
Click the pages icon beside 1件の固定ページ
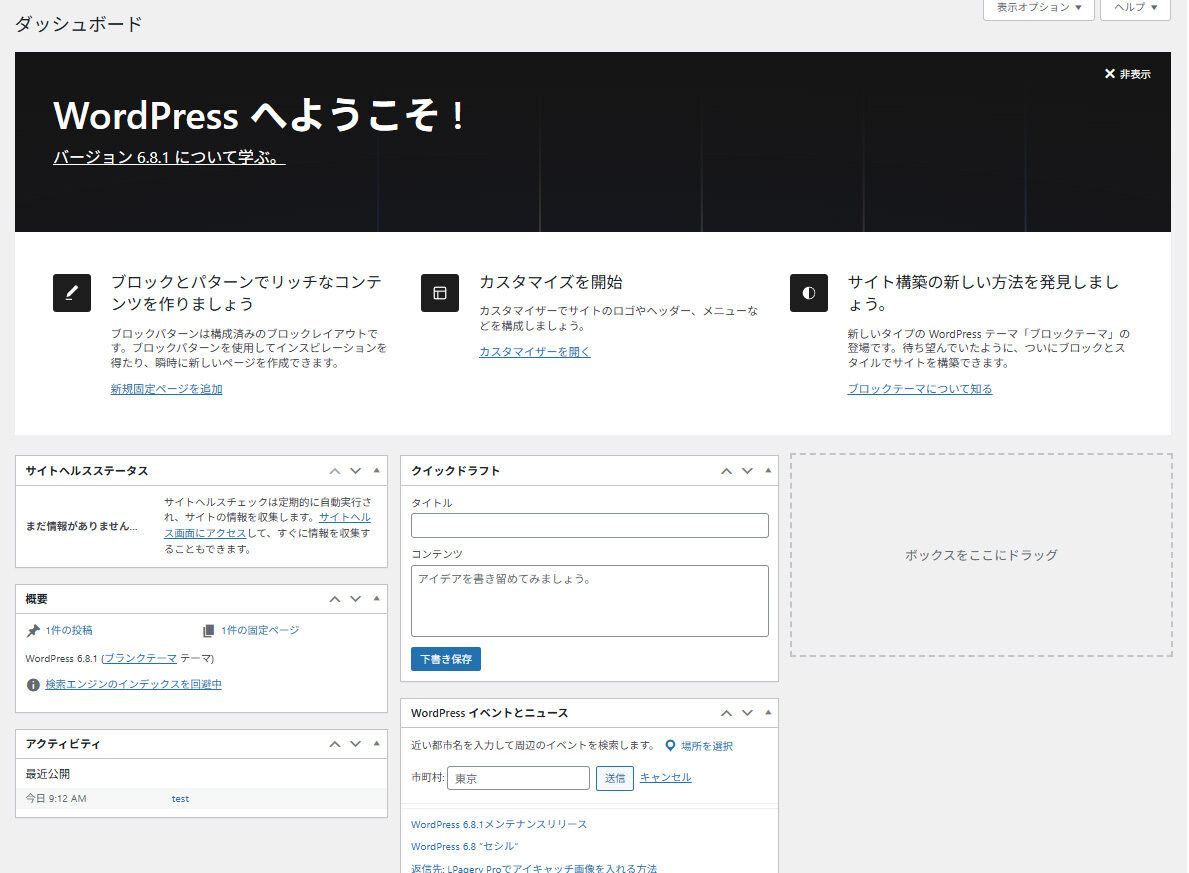(x=209, y=630)
